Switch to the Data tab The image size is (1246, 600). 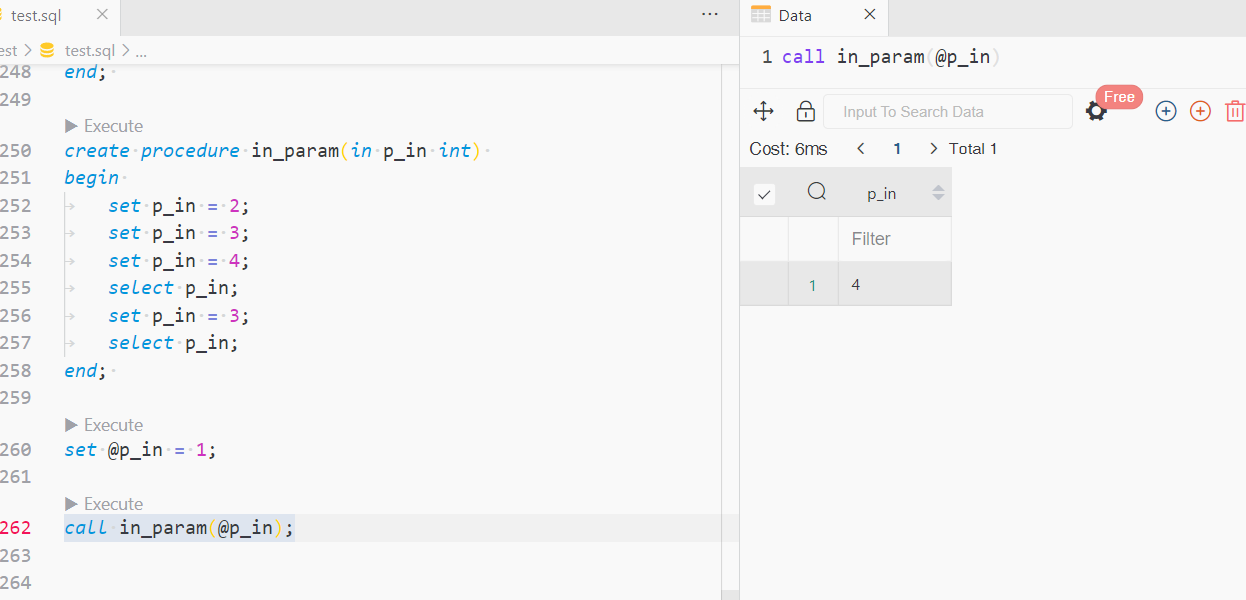[795, 15]
